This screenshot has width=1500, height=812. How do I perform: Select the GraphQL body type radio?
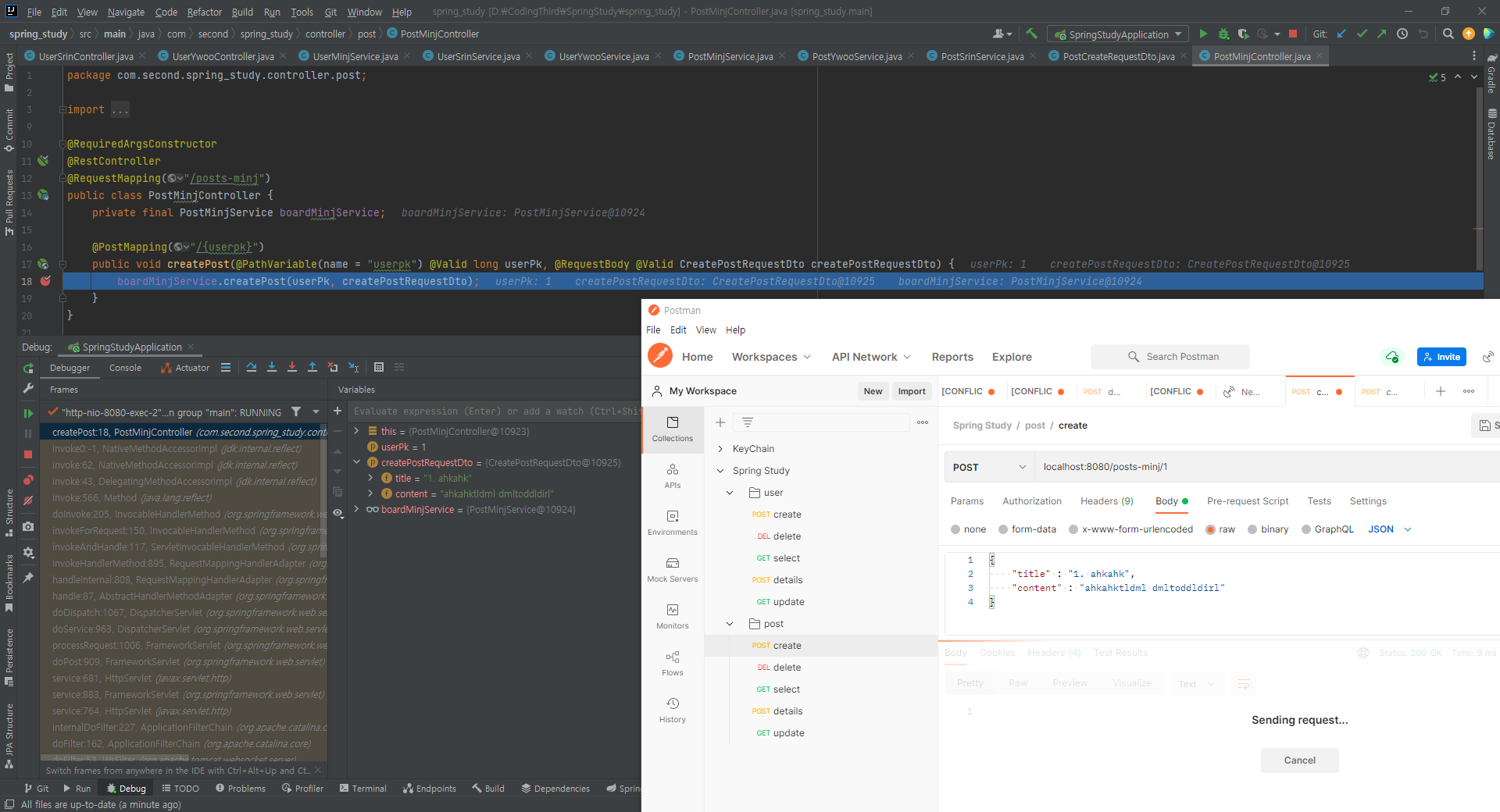pos(1306,529)
